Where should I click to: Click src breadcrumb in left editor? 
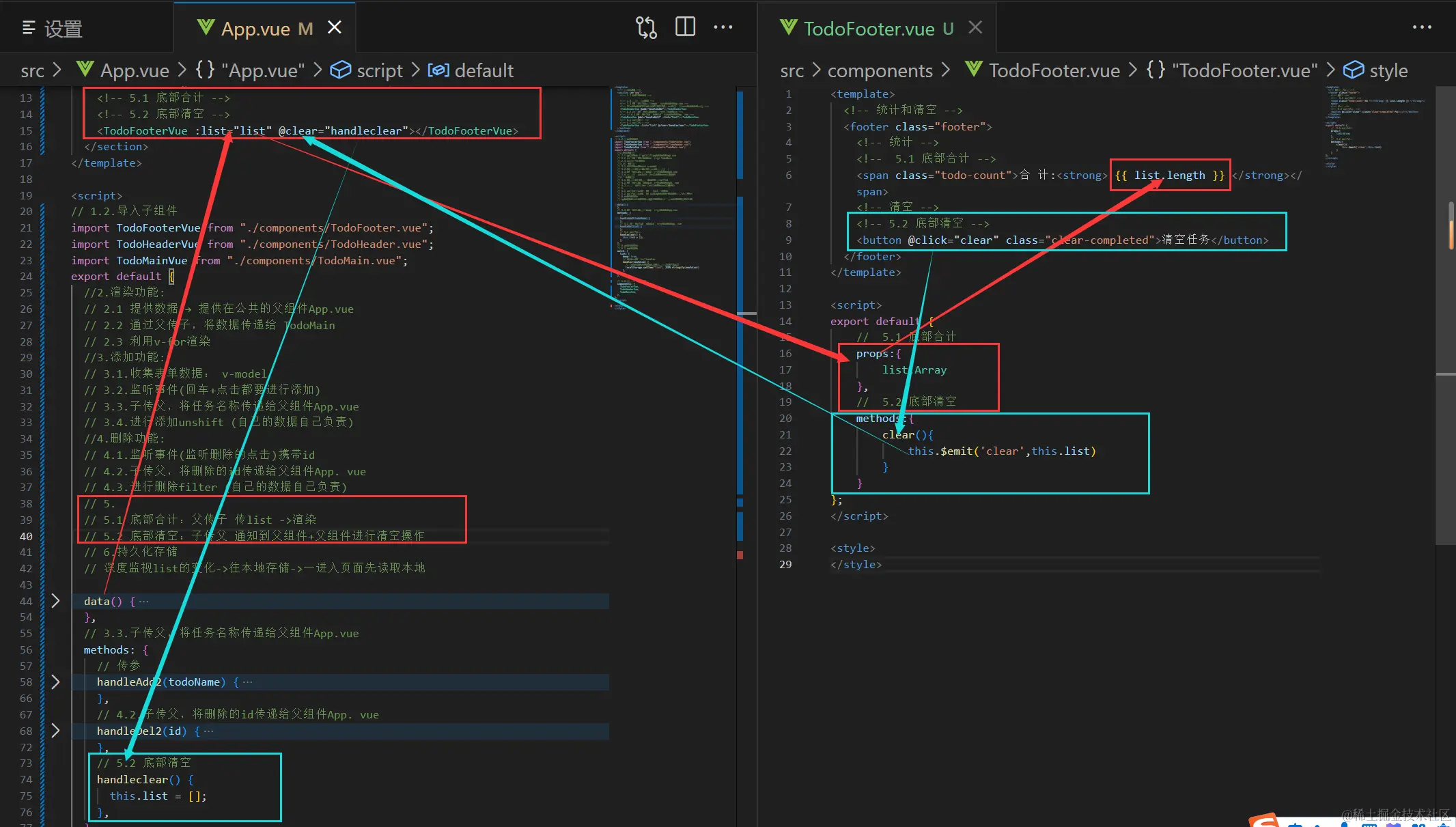(32, 70)
